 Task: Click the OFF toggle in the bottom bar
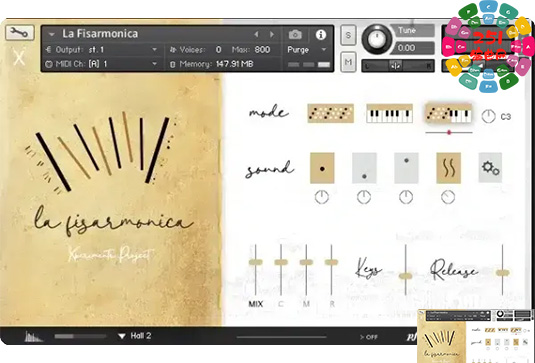[368, 337]
